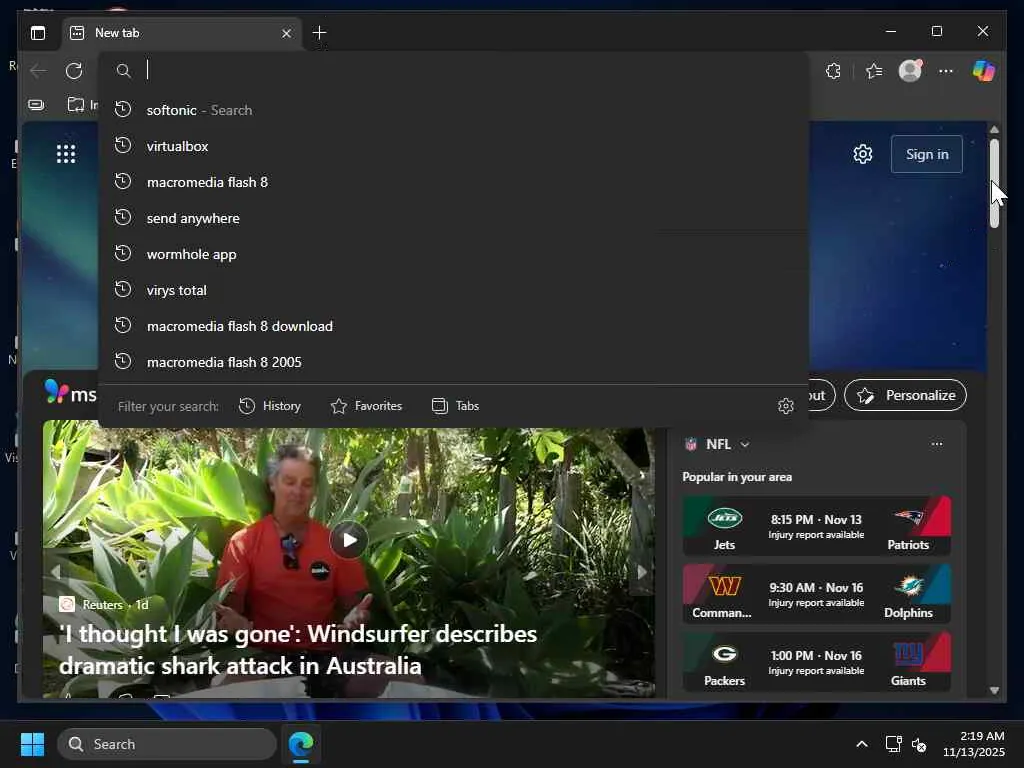This screenshot has height=768, width=1024.
Task: Open the tab actions menu icon
Action: [x=38, y=33]
